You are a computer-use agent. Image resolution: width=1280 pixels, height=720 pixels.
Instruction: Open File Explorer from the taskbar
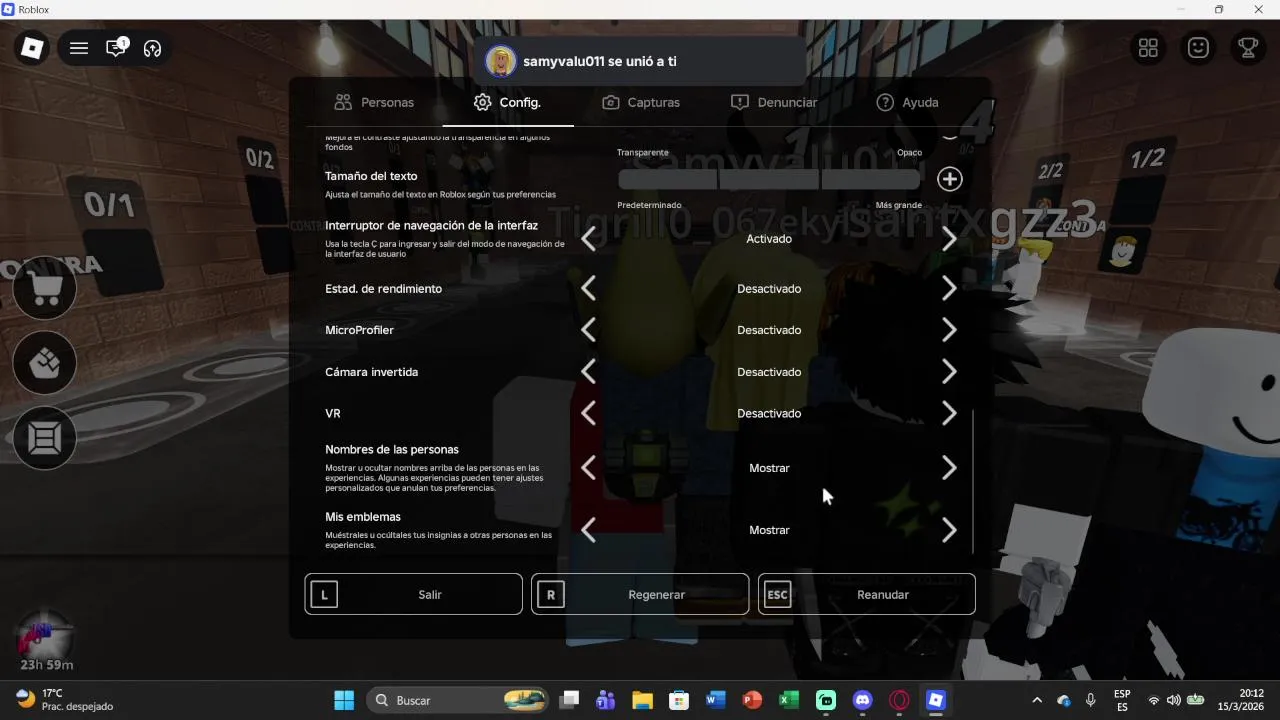pyautogui.click(x=641, y=700)
